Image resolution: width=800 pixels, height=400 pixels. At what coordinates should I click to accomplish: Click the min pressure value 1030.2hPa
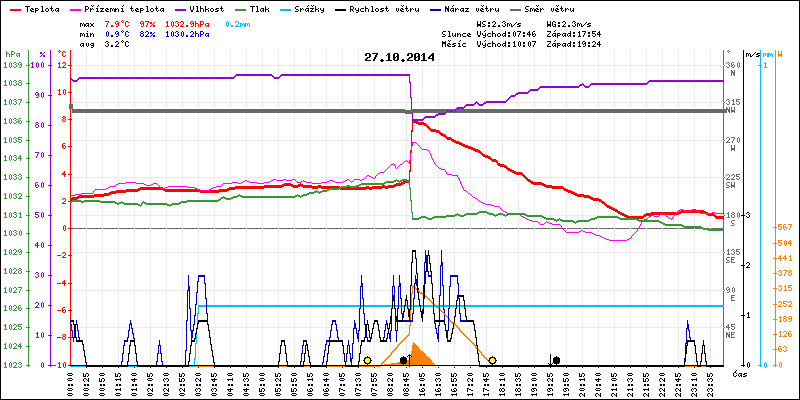pos(187,34)
